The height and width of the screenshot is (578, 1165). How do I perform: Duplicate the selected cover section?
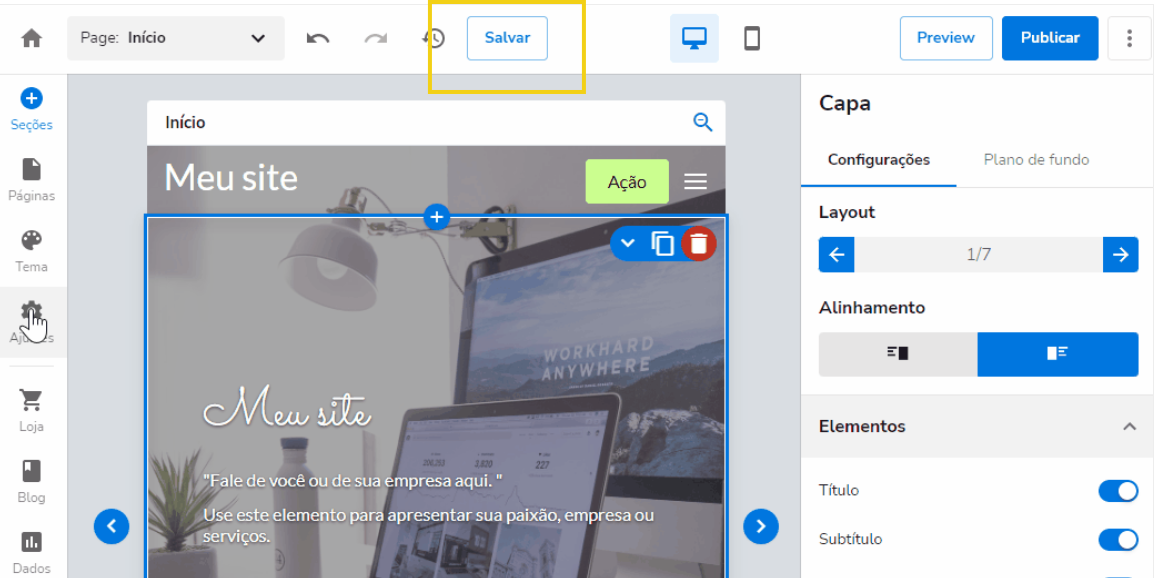662,243
